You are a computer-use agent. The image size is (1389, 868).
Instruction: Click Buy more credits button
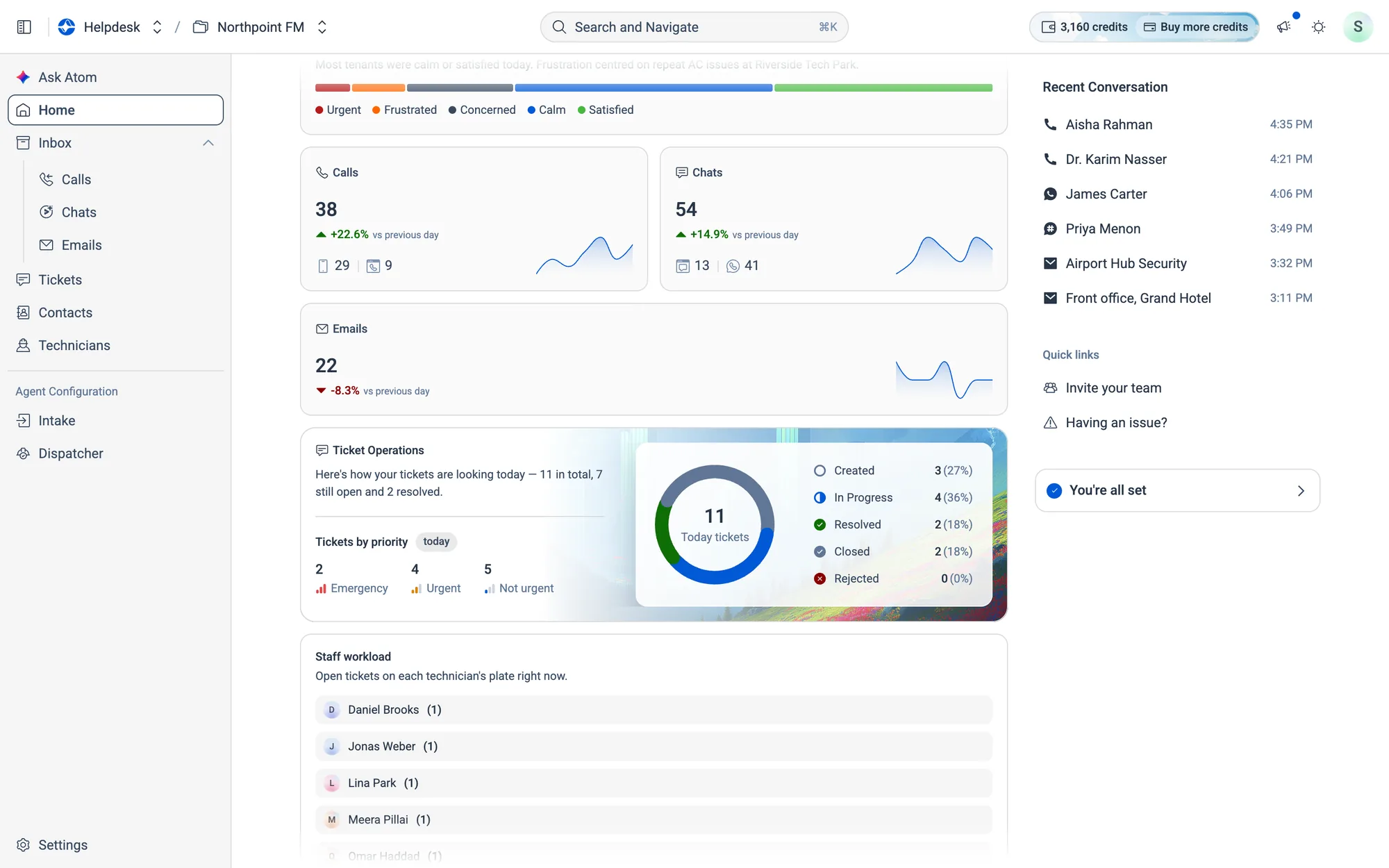[x=1195, y=27]
